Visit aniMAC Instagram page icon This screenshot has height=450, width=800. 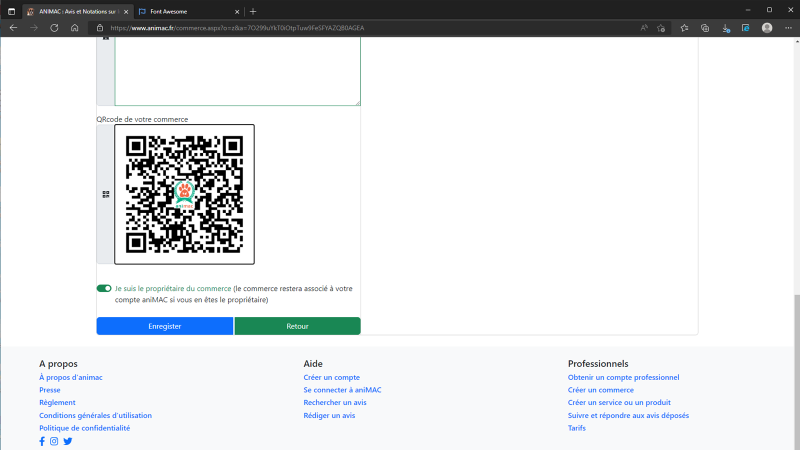[54, 441]
